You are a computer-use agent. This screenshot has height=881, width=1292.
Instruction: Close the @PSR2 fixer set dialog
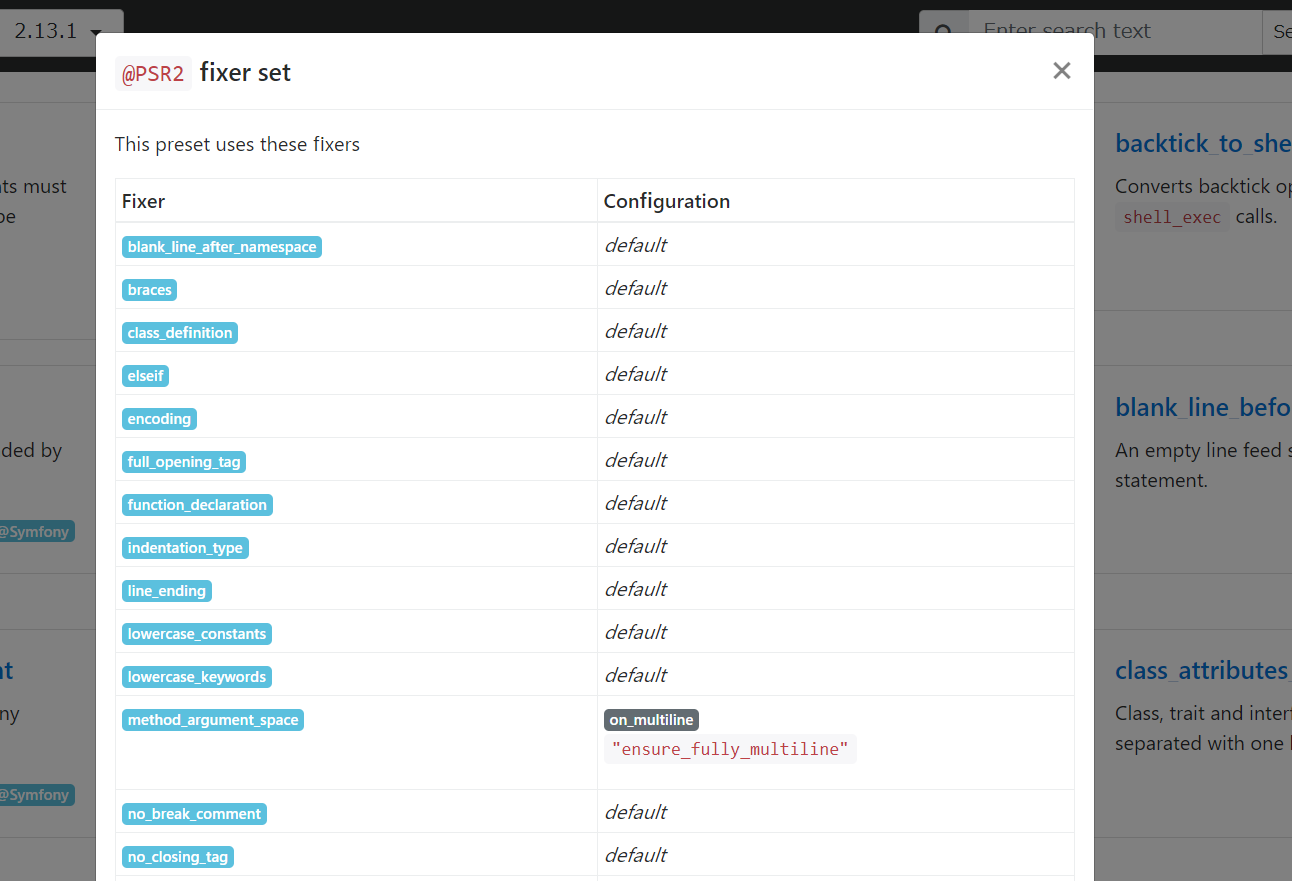(x=1061, y=71)
